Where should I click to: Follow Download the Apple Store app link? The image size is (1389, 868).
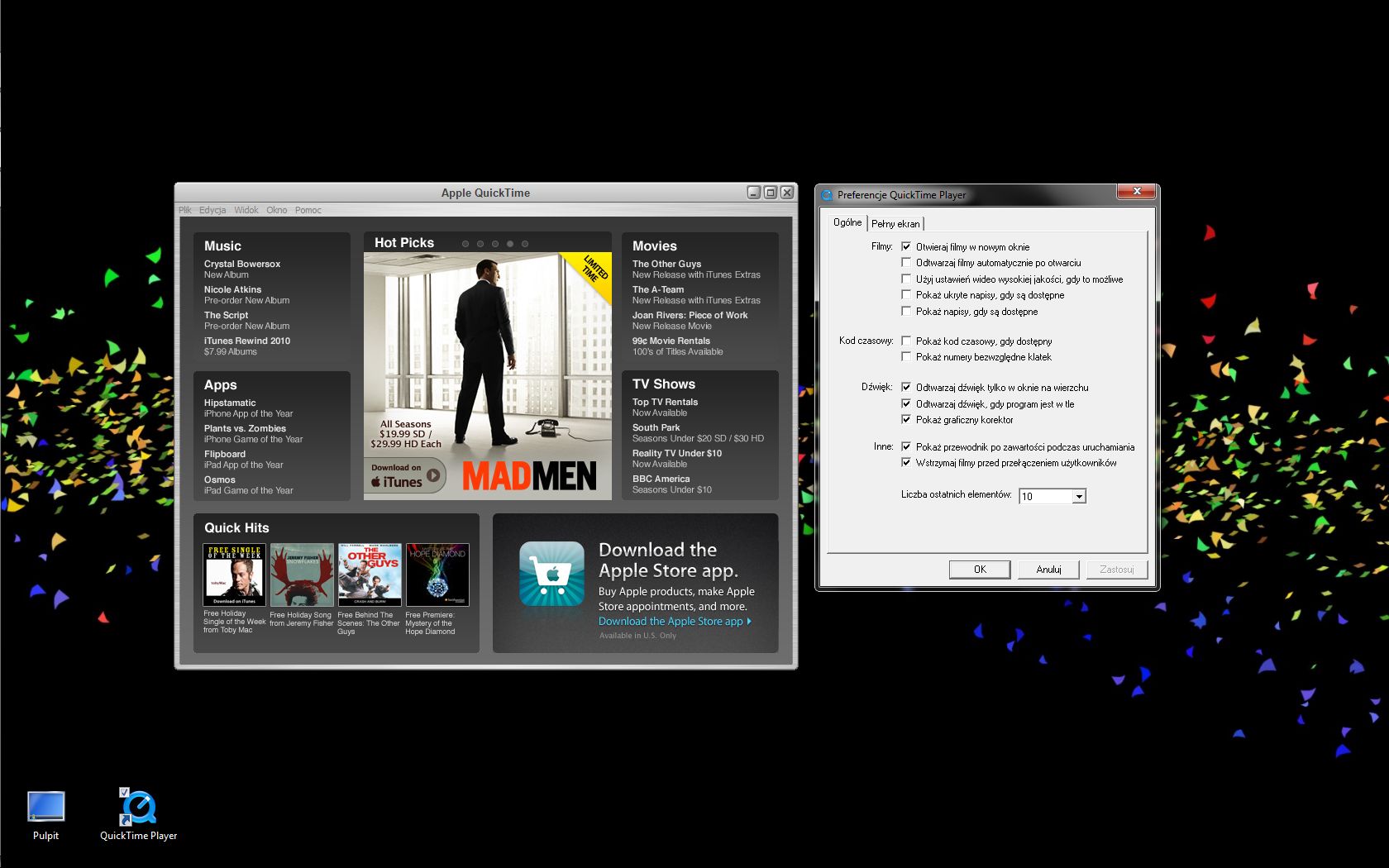click(675, 622)
